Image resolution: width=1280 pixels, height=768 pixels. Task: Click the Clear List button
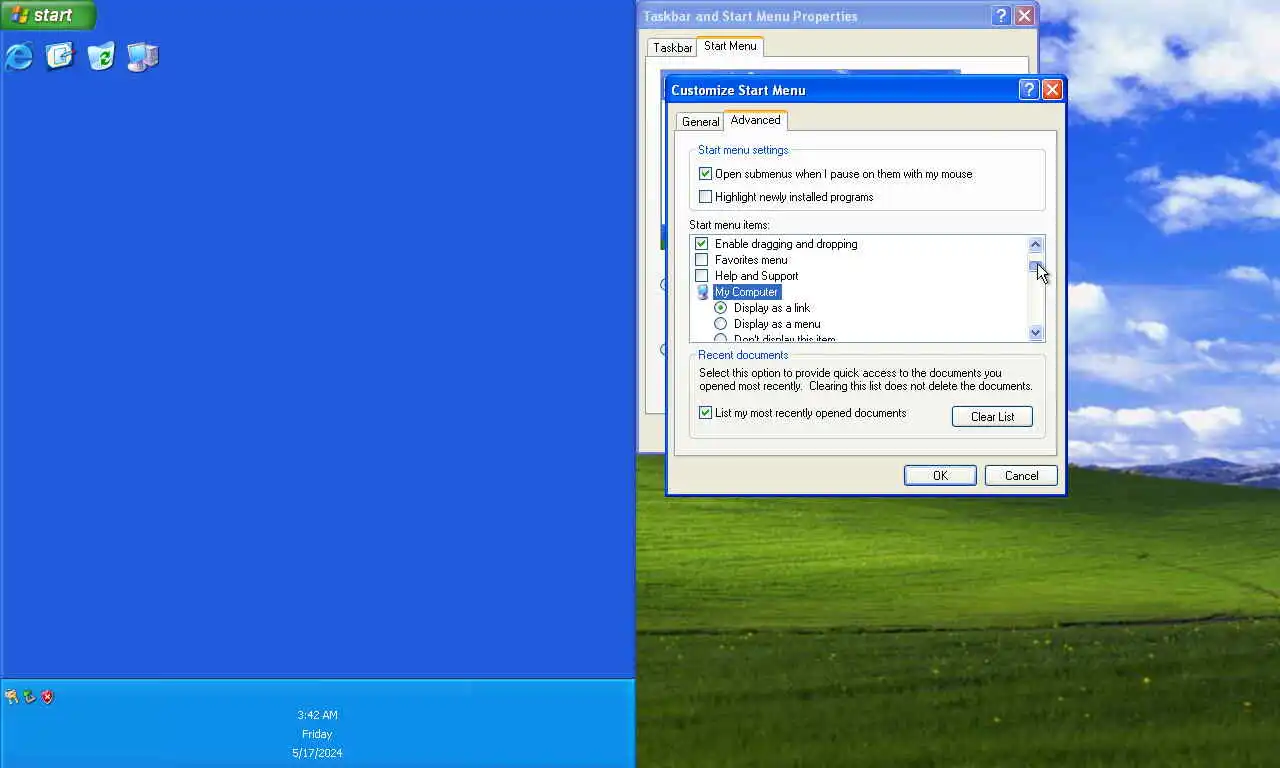[992, 416]
